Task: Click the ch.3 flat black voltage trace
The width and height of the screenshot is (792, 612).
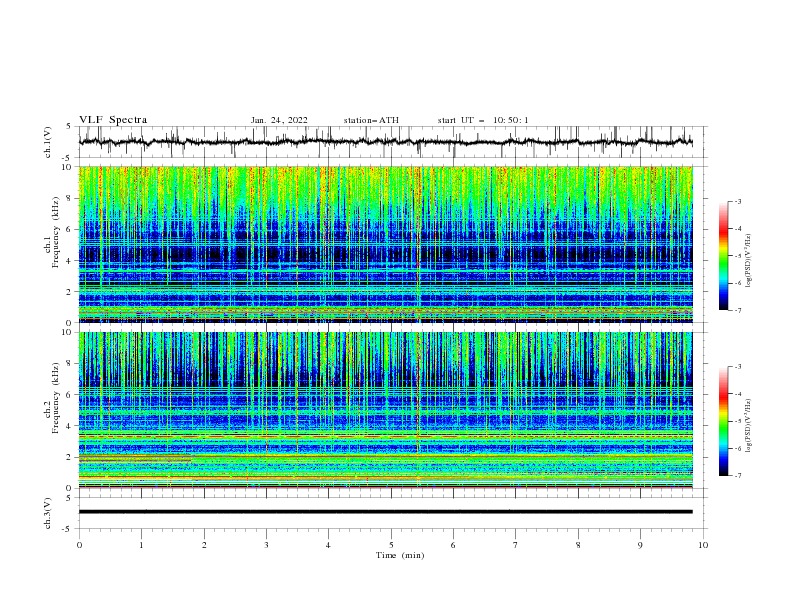Action: [x=385, y=512]
